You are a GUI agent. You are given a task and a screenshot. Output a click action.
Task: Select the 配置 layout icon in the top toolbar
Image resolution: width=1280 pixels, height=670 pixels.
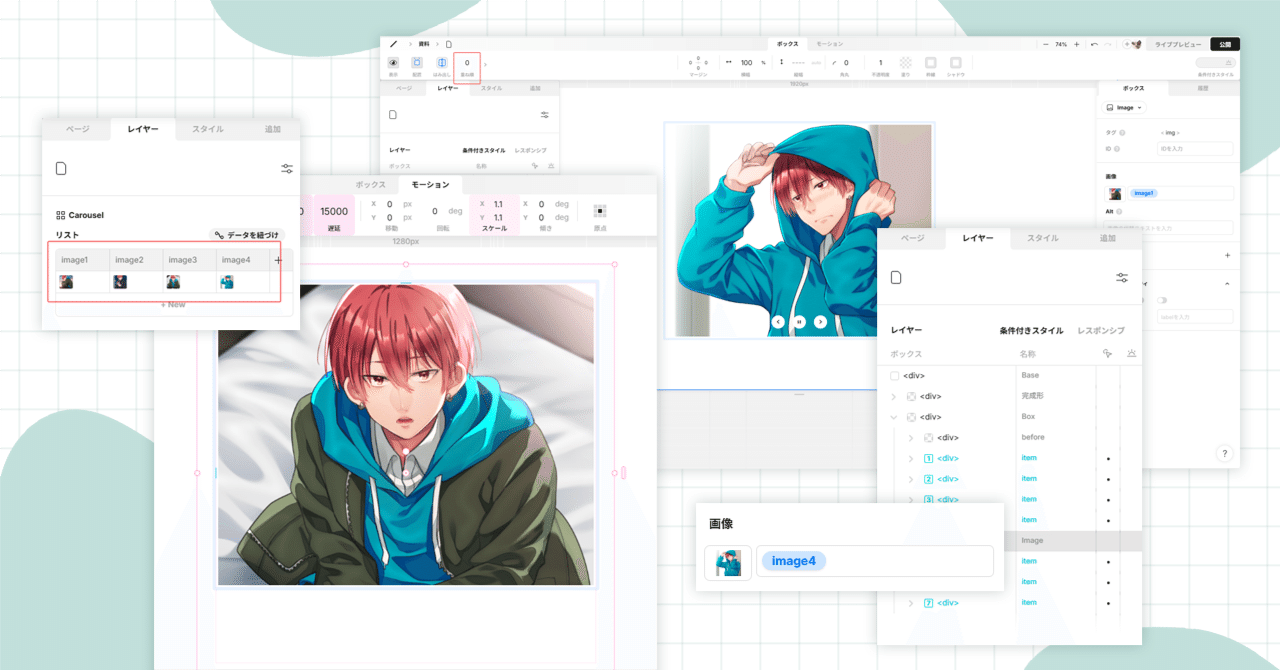[417, 62]
